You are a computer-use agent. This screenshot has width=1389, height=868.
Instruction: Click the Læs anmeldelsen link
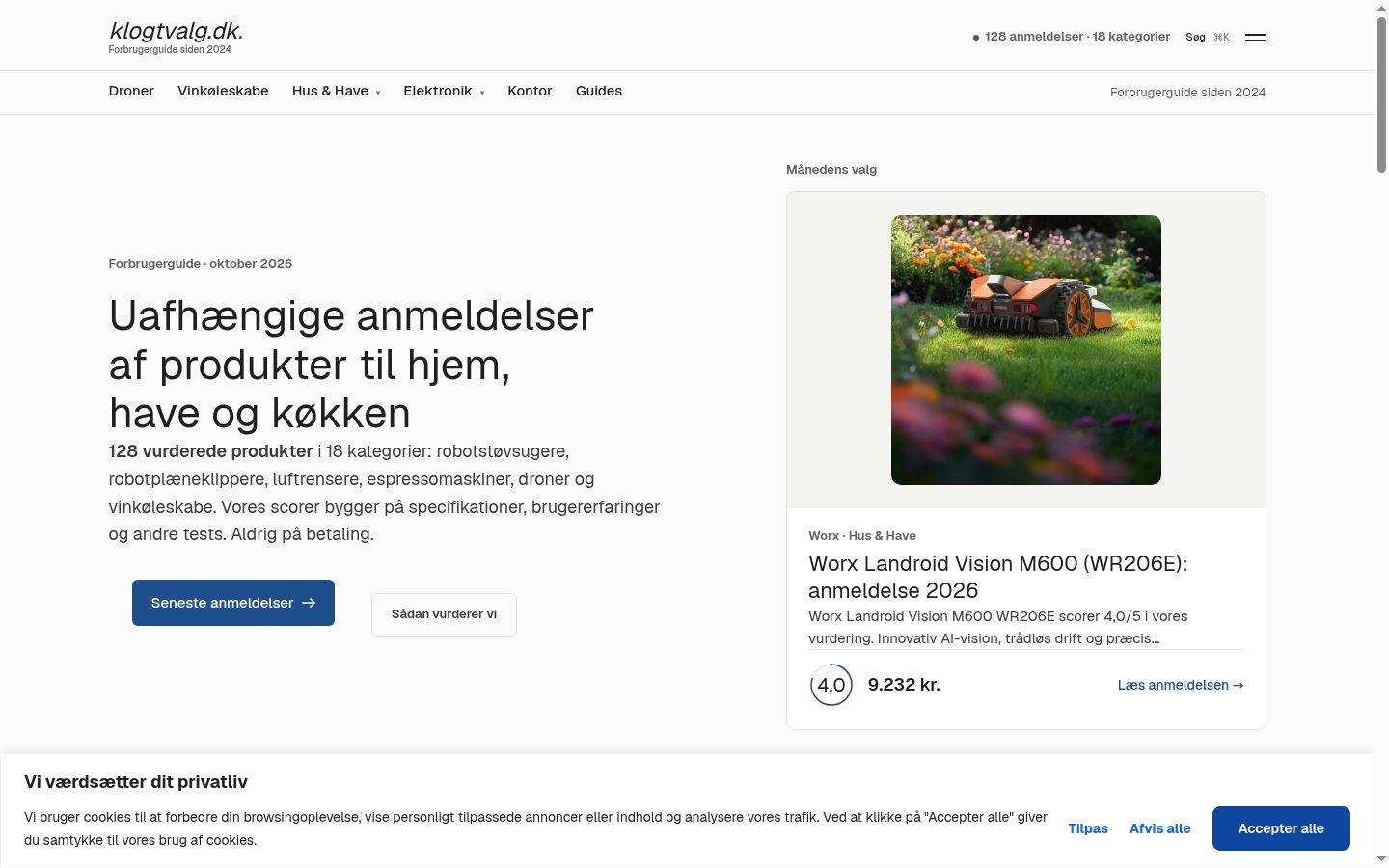[x=1181, y=685]
